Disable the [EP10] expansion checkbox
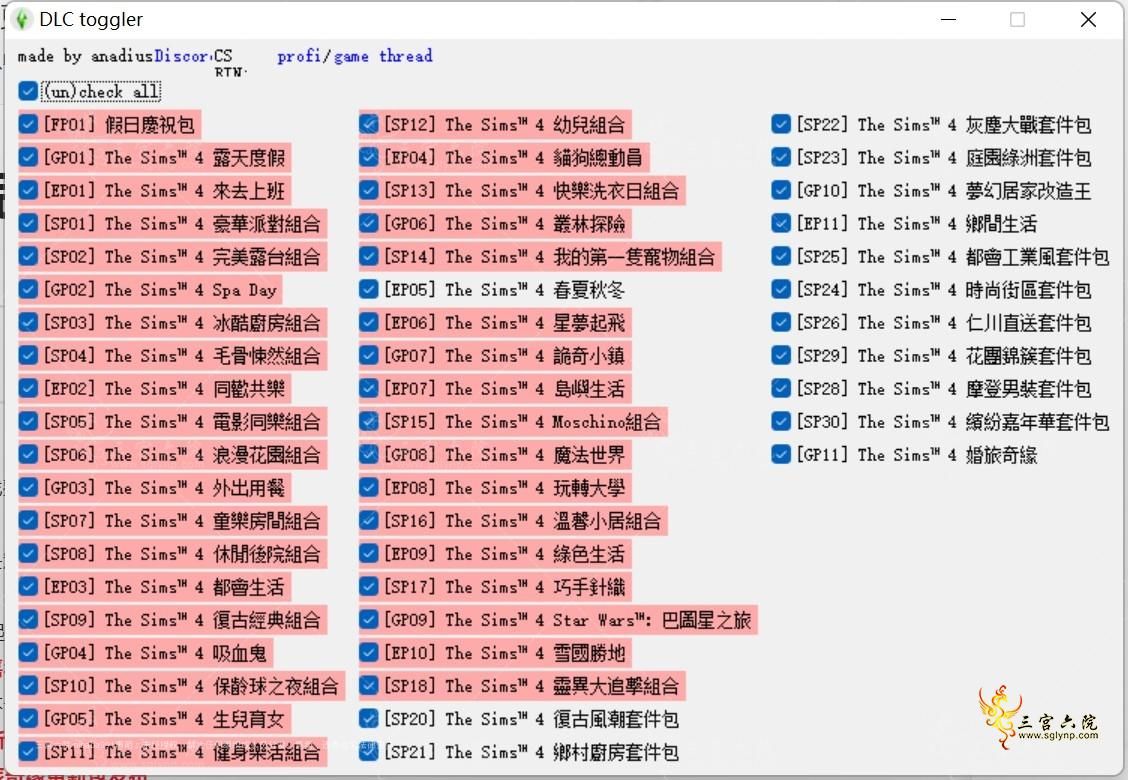Screen dimensions: 1128x780 (368, 653)
